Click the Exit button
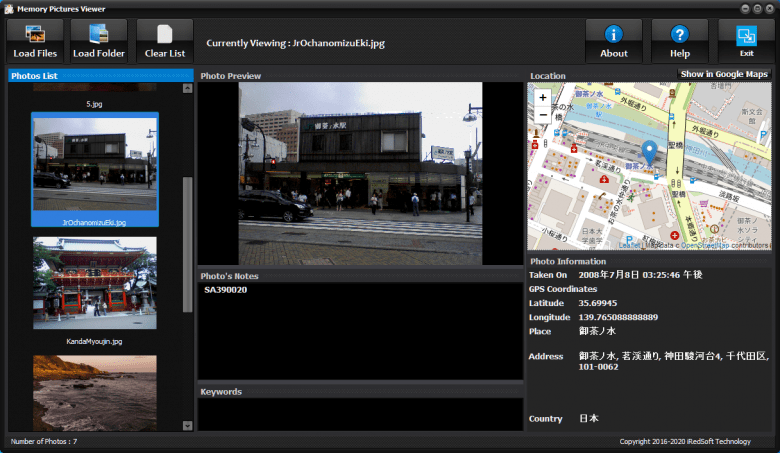This screenshot has width=780, height=453. (x=746, y=41)
